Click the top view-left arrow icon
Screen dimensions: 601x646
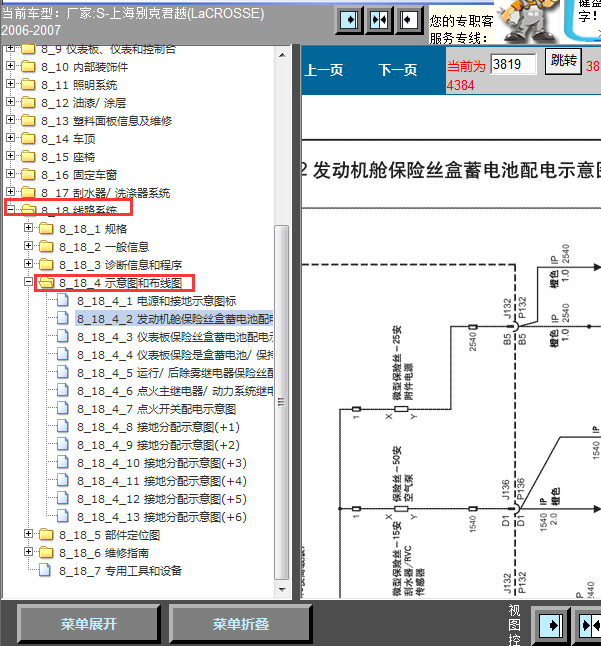point(409,20)
